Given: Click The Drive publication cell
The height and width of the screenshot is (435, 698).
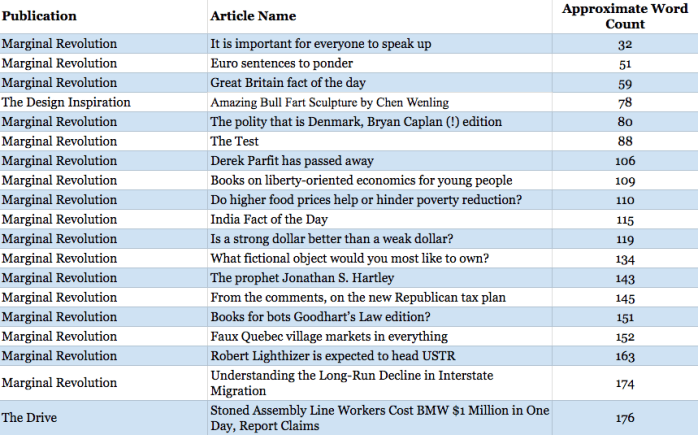Looking at the screenshot, I should tap(29, 418).
